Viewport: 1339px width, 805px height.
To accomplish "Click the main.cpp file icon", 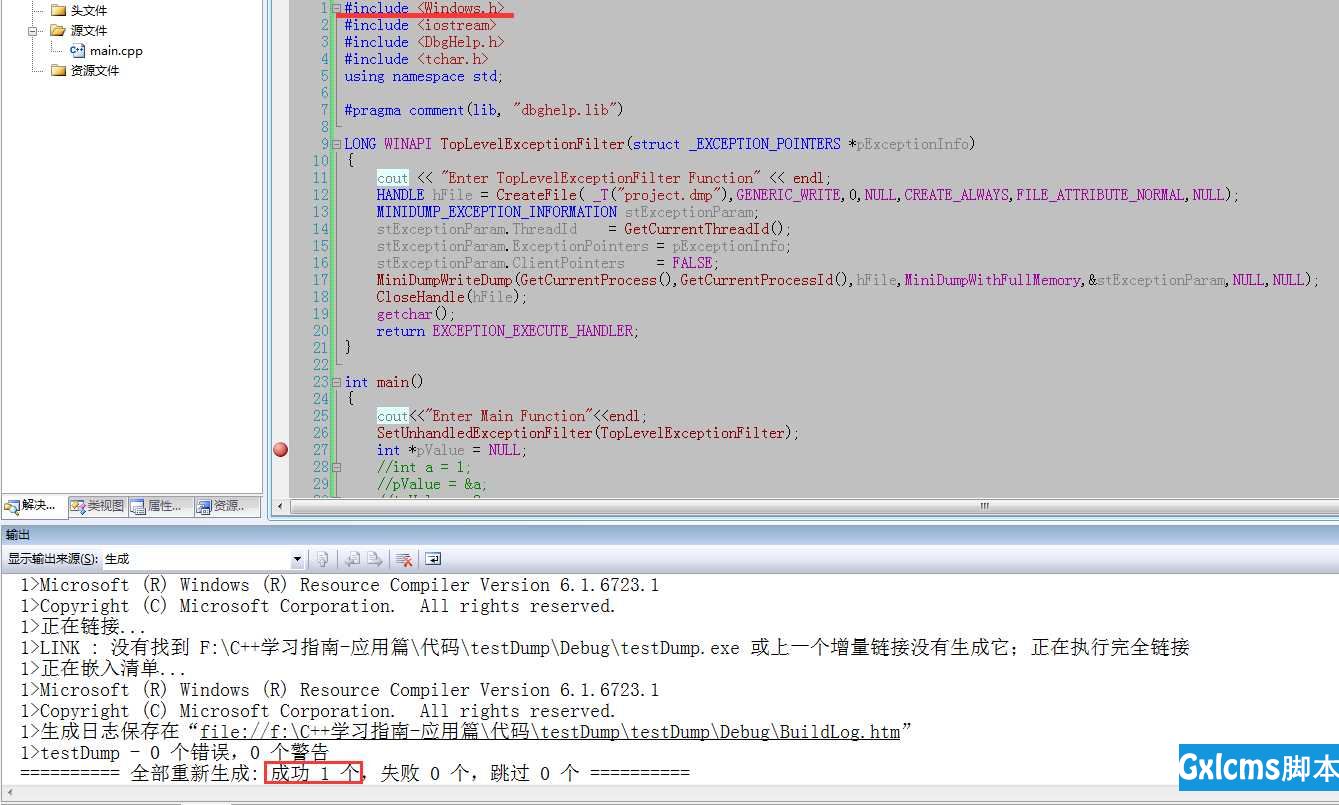I will pyautogui.click(x=77, y=51).
